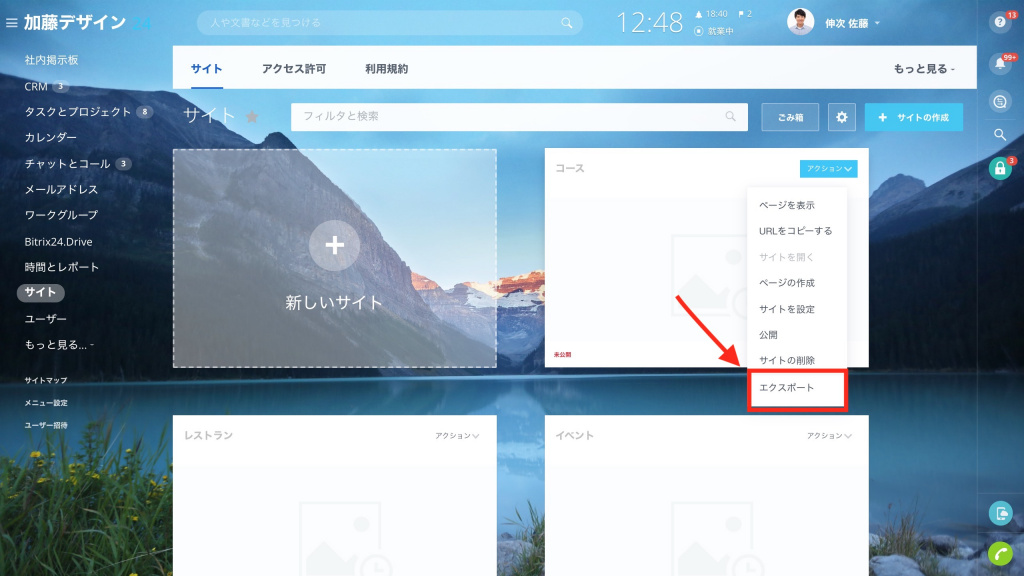Star the サイト page as favorite

[252, 117]
